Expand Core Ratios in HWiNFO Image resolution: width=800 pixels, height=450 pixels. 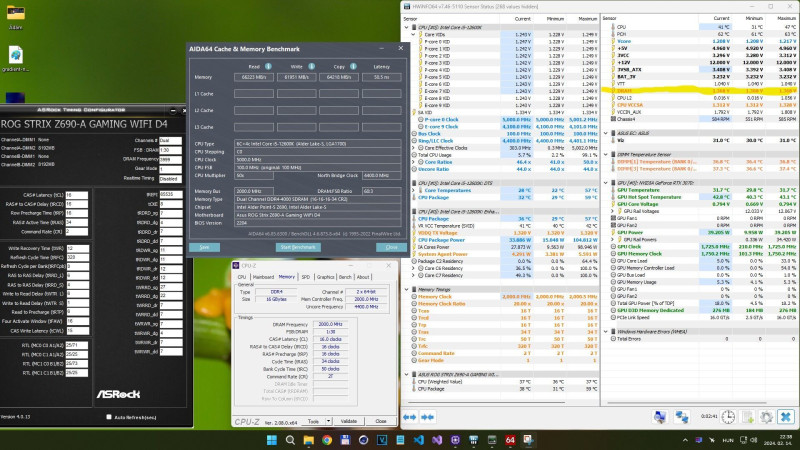pyautogui.click(x=414, y=162)
